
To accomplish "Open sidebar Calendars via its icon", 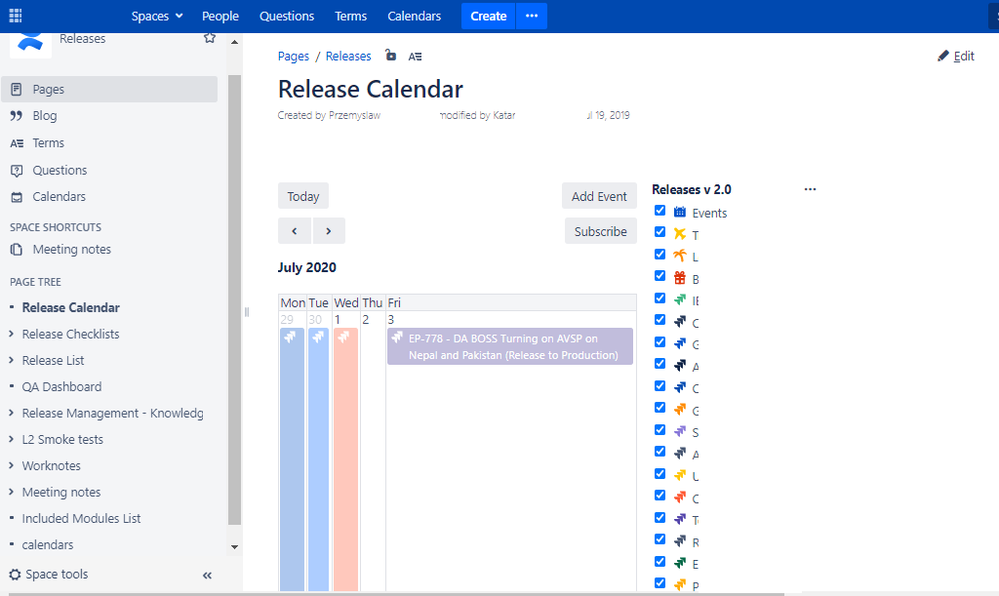I will click(17, 197).
